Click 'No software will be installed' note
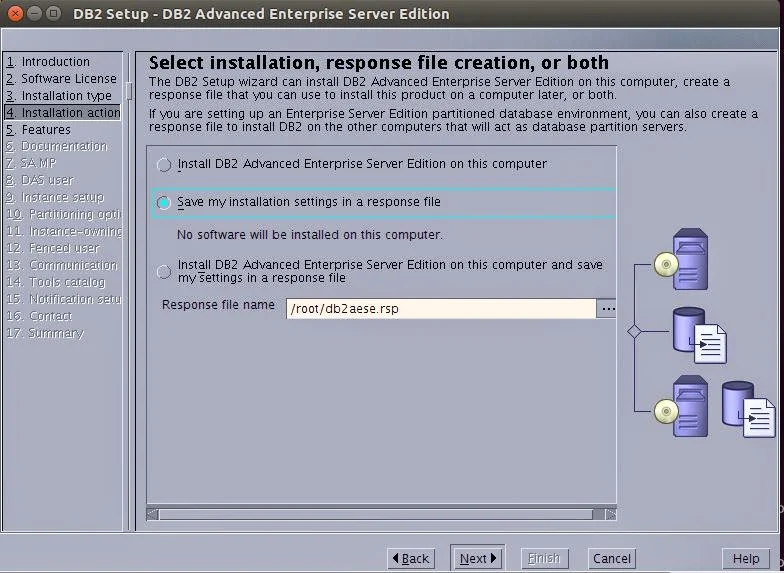Image resolution: width=784 pixels, height=573 pixels. (x=310, y=234)
